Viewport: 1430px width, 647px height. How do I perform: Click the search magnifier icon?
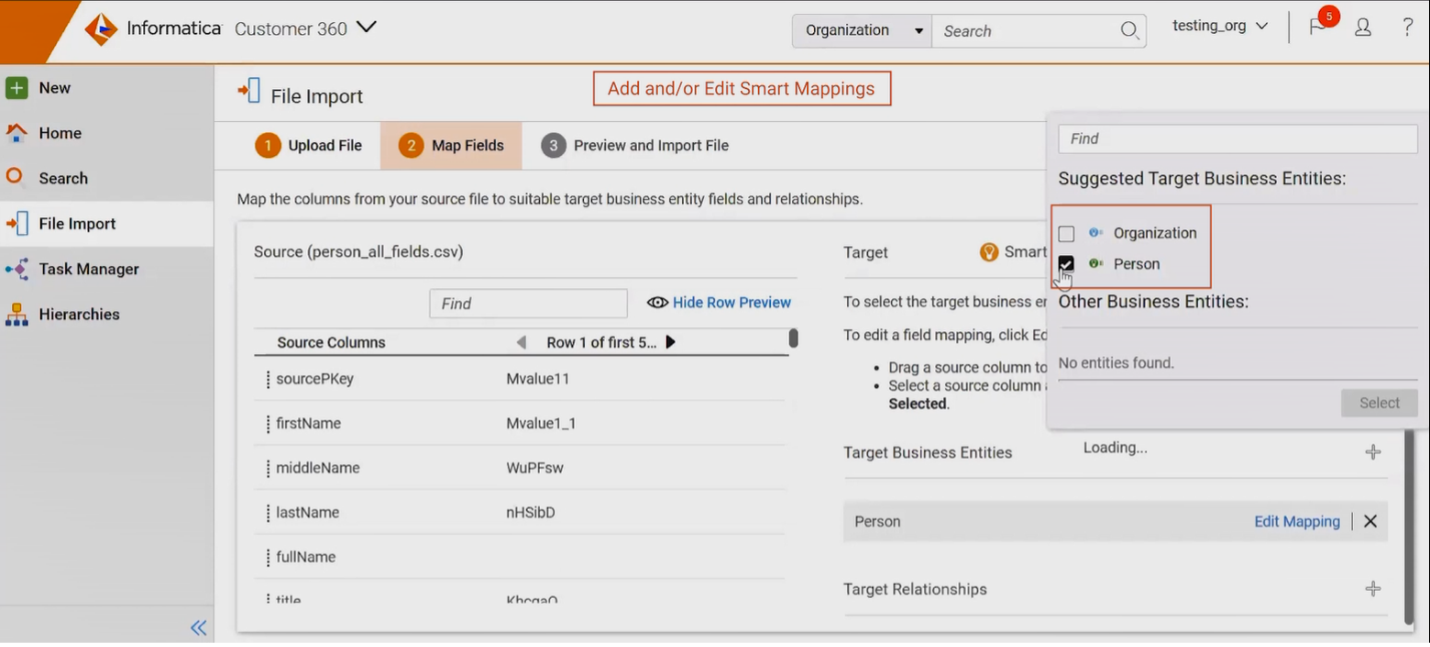[x=1129, y=31]
